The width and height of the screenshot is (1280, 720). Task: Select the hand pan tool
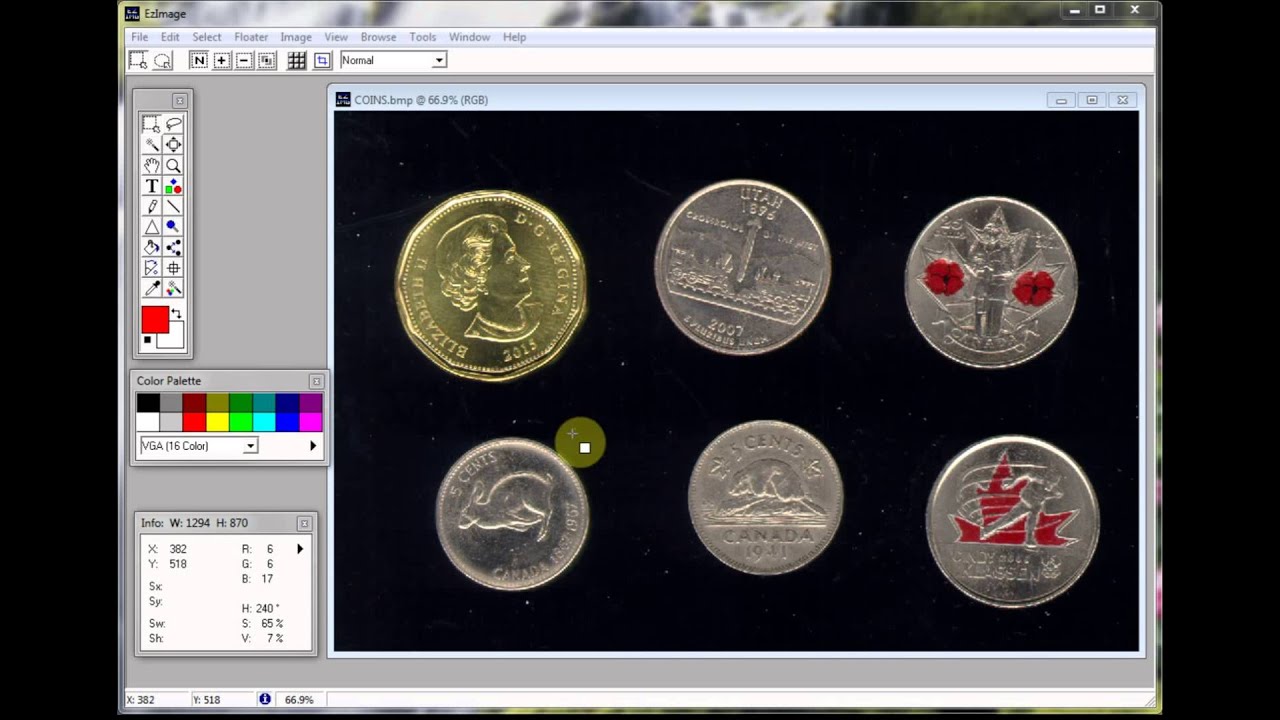click(151, 165)
